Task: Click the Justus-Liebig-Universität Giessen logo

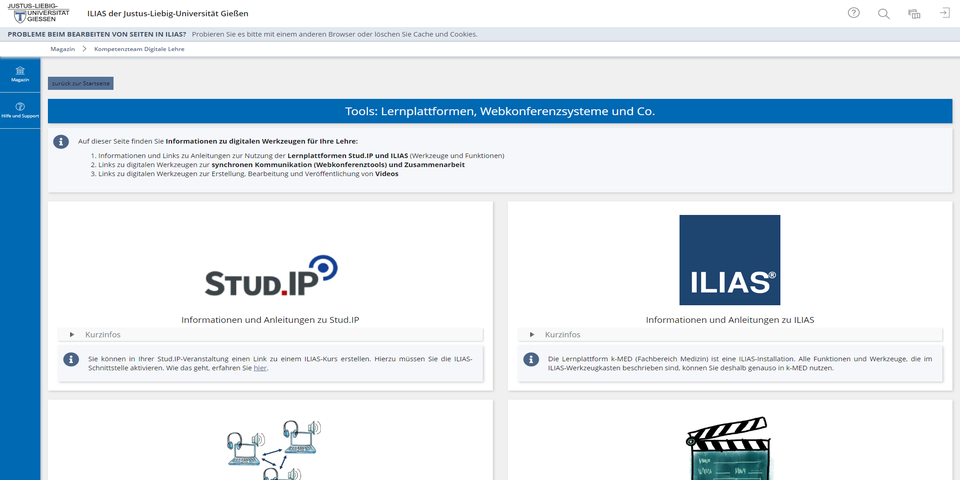Action: tap(38, 13)
